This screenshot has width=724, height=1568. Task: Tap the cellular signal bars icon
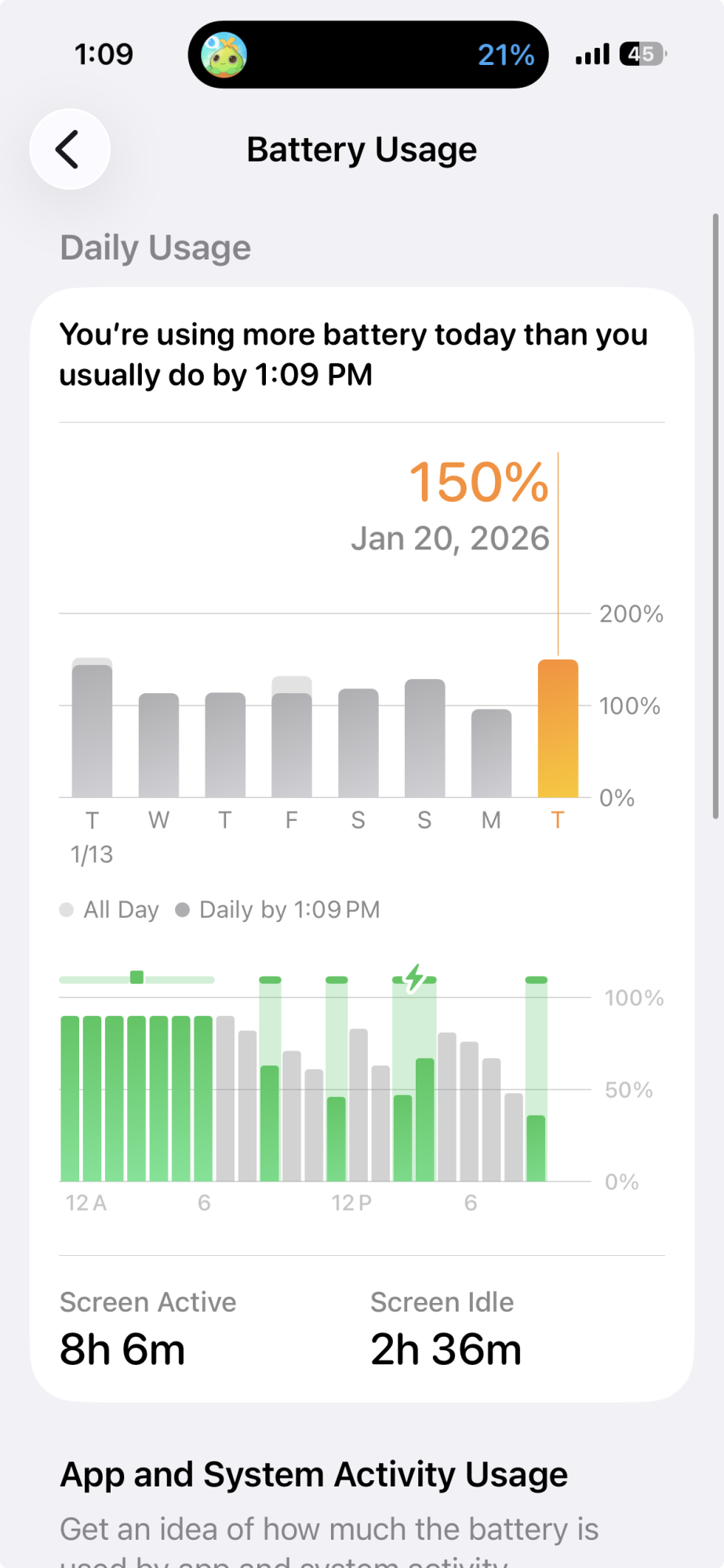592,54
